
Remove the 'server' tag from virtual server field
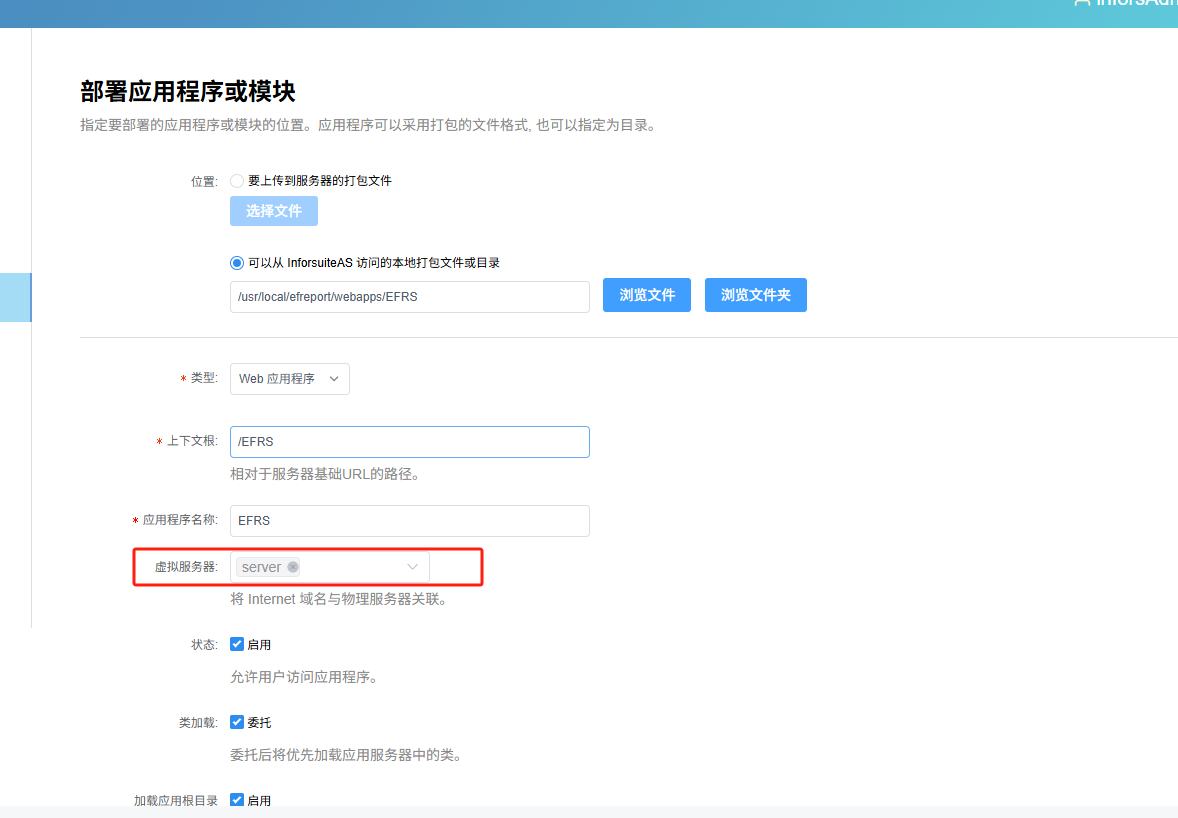pos(293,567)
